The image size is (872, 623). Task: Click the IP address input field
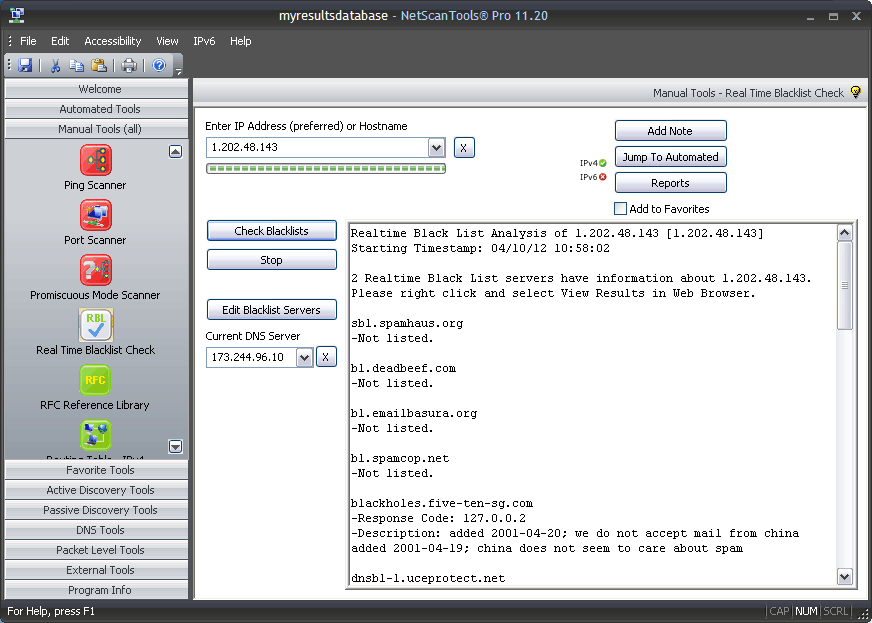[317, 148]
